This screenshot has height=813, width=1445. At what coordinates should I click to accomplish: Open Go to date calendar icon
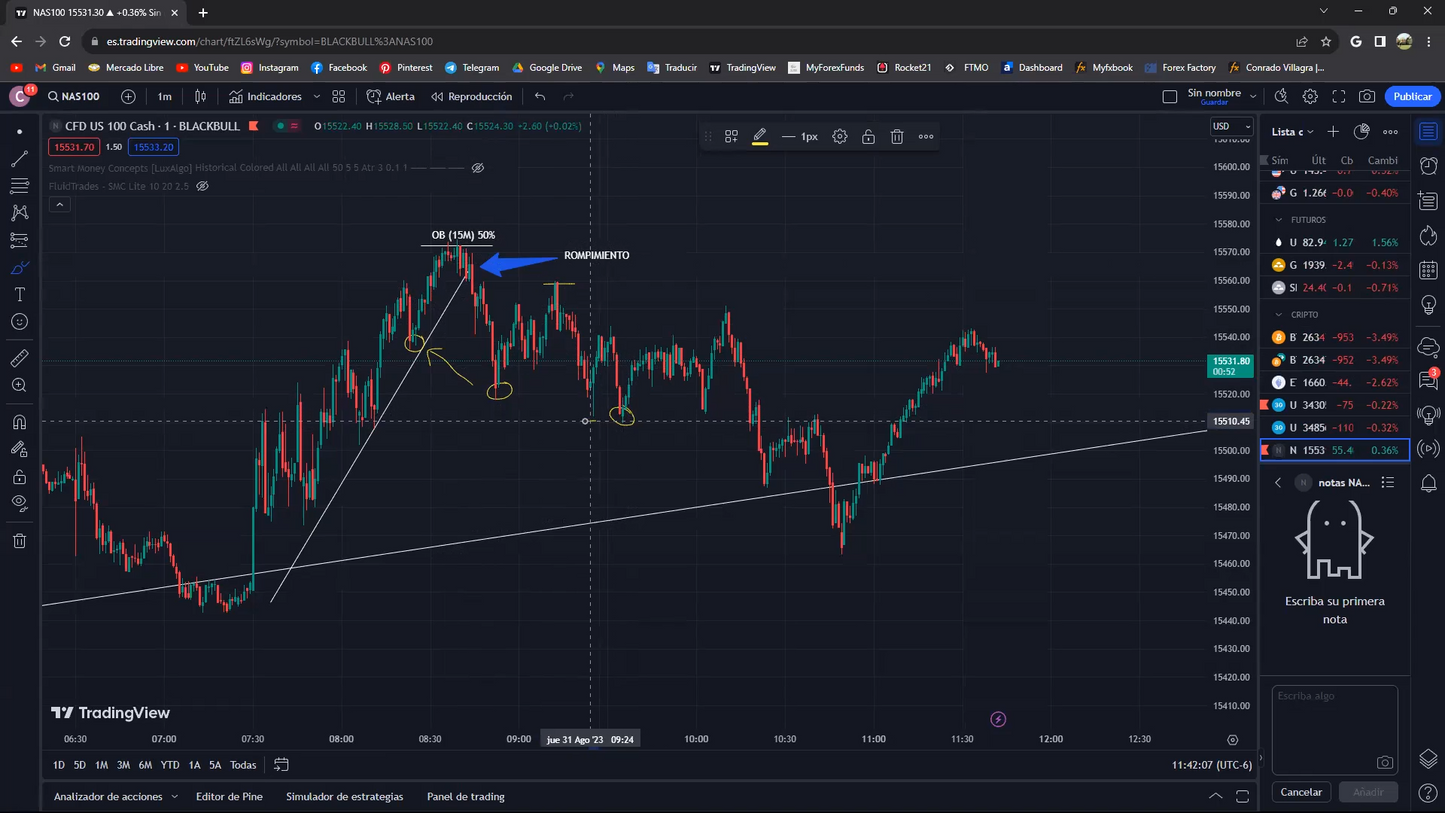tap(281, 765)
